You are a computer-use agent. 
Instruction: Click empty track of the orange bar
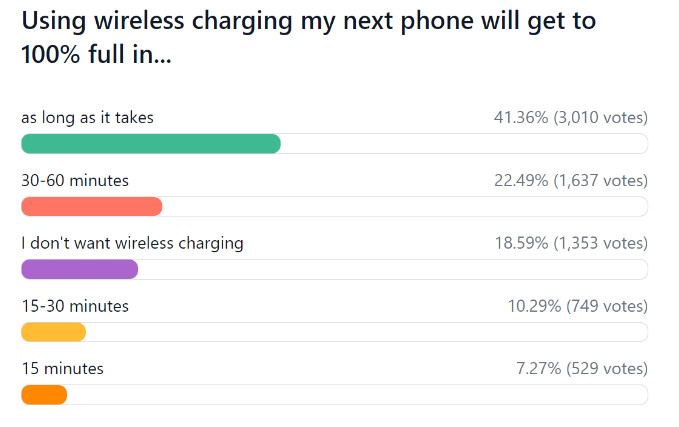coord(357,395)
